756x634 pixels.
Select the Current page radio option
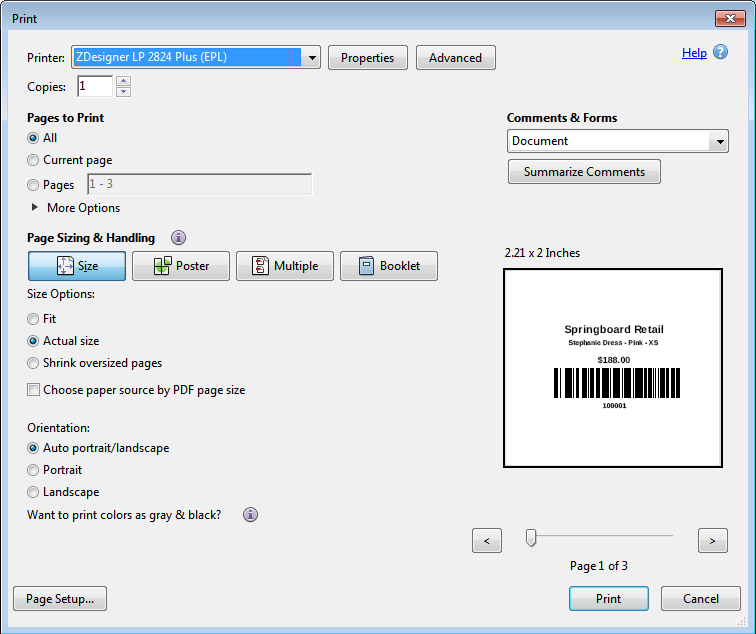(34, 160)
